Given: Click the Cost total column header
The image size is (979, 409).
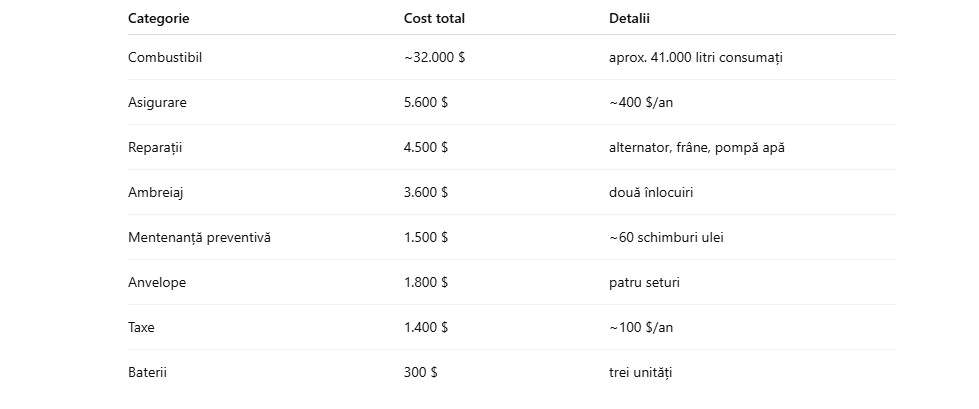Looking at the screenshot, I should tap(434, 19).
